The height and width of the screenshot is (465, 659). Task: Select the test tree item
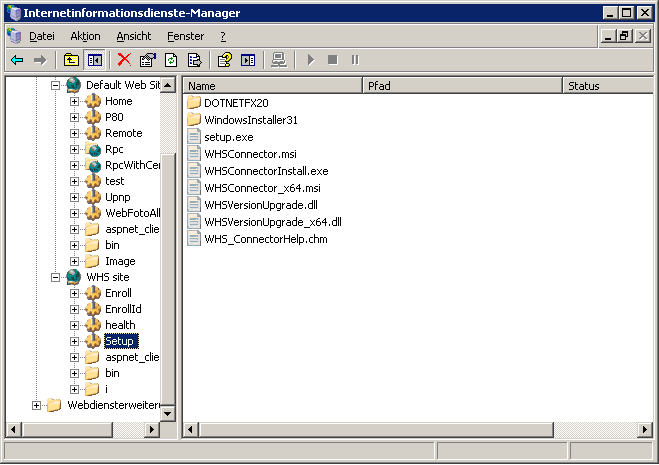coord(114,181)
